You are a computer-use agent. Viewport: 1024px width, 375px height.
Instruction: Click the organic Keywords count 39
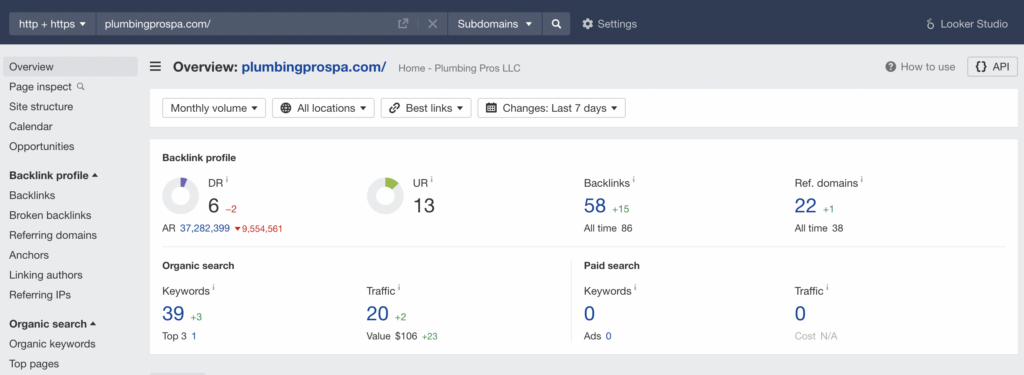tap(173, 314)
